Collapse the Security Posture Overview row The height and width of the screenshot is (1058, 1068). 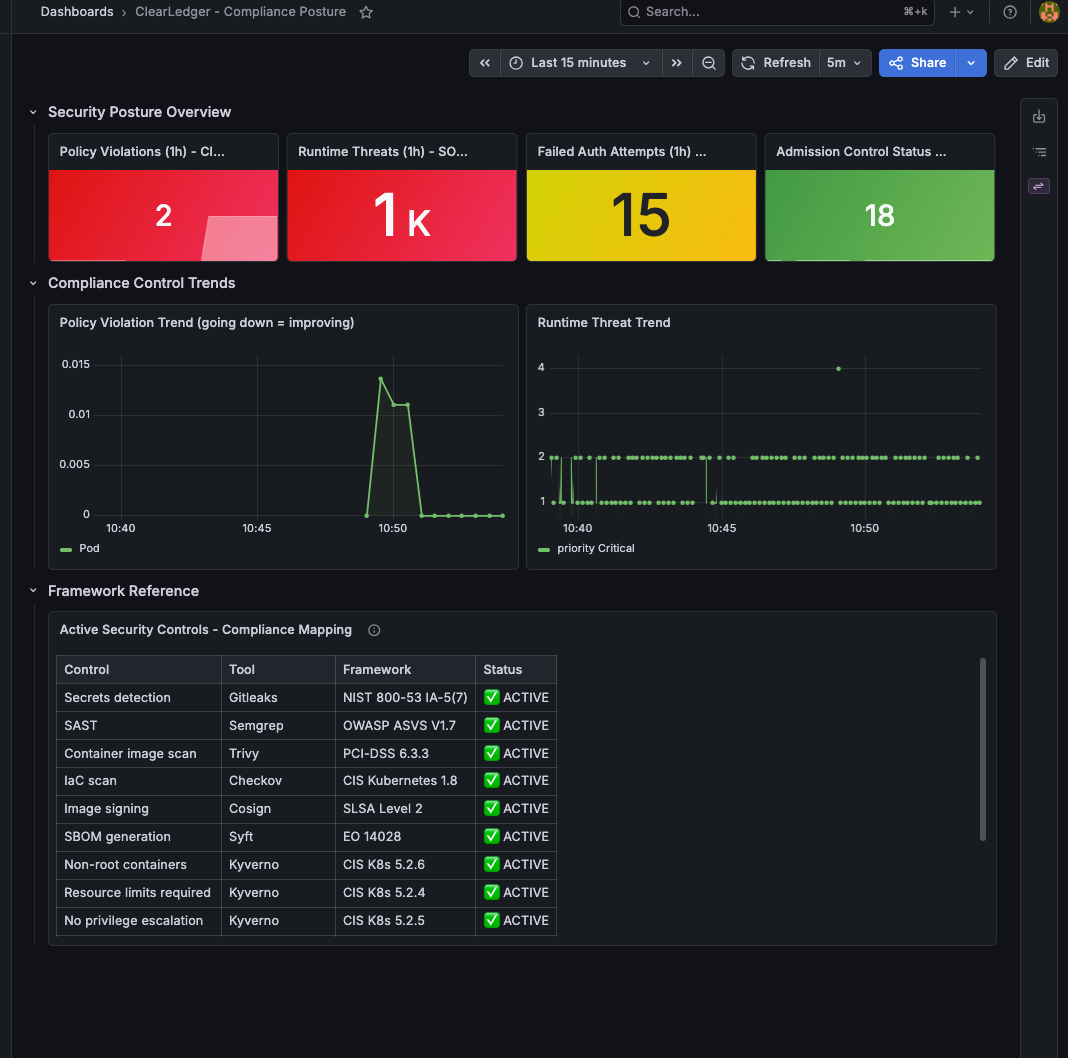(x=33, y=112)
